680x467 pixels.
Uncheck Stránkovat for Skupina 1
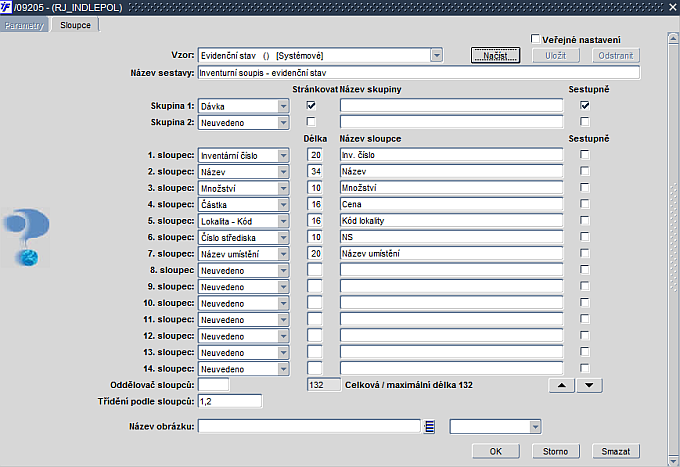[311, 105]
